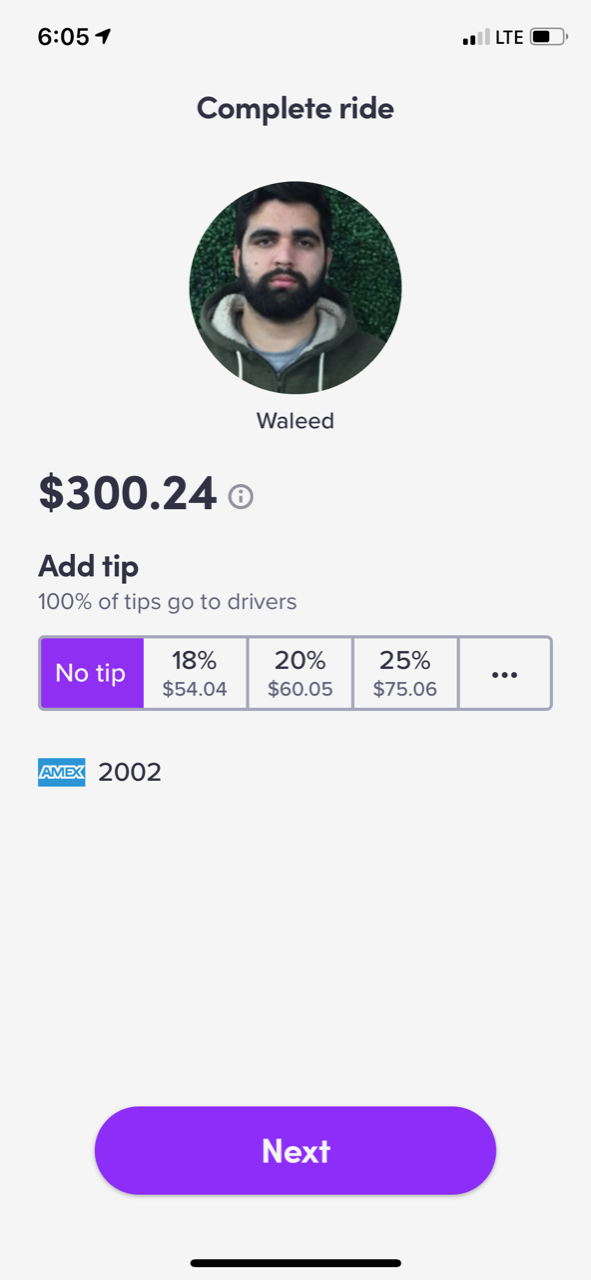Tap the 6:05 clock in status bar
591x1280 pixels.
[63, 37]
